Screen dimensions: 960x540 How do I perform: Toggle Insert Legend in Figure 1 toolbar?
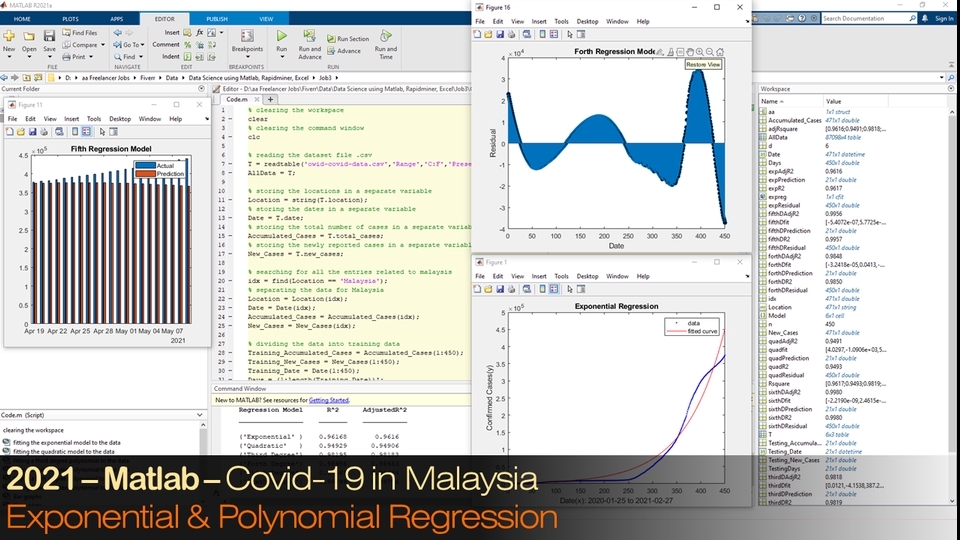click(553, 289)
